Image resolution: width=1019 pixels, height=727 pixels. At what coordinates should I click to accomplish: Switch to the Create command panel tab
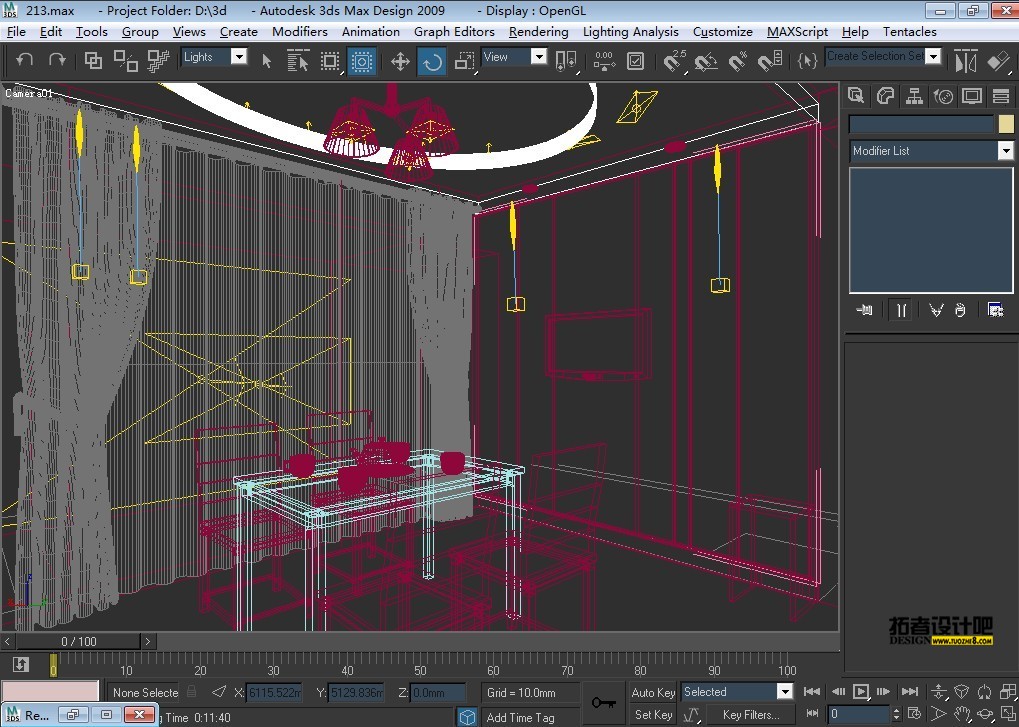click(x=855, y=96)
